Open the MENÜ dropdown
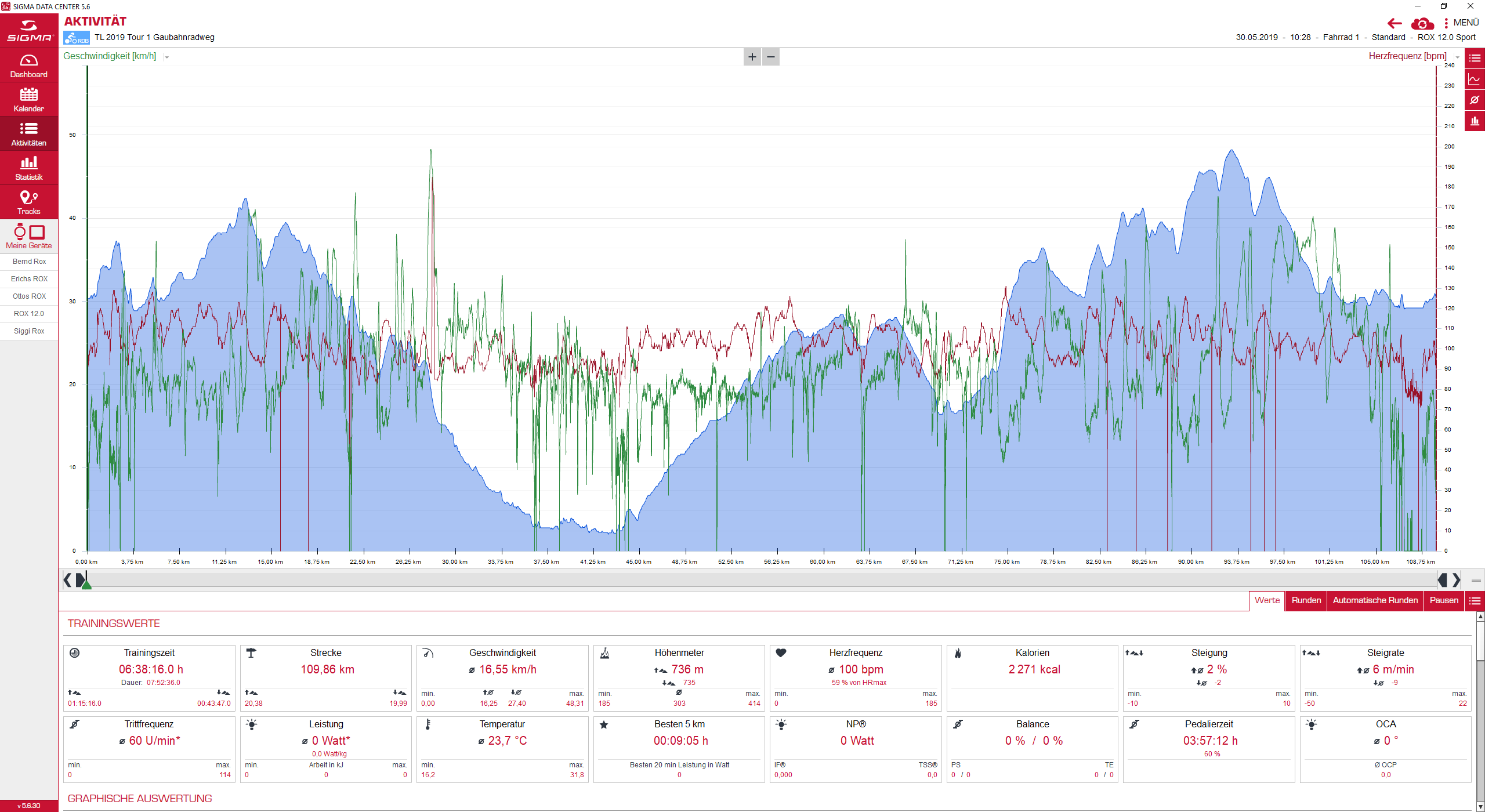The width and height of the screenshot is (1485, 812). [1461, 23]
